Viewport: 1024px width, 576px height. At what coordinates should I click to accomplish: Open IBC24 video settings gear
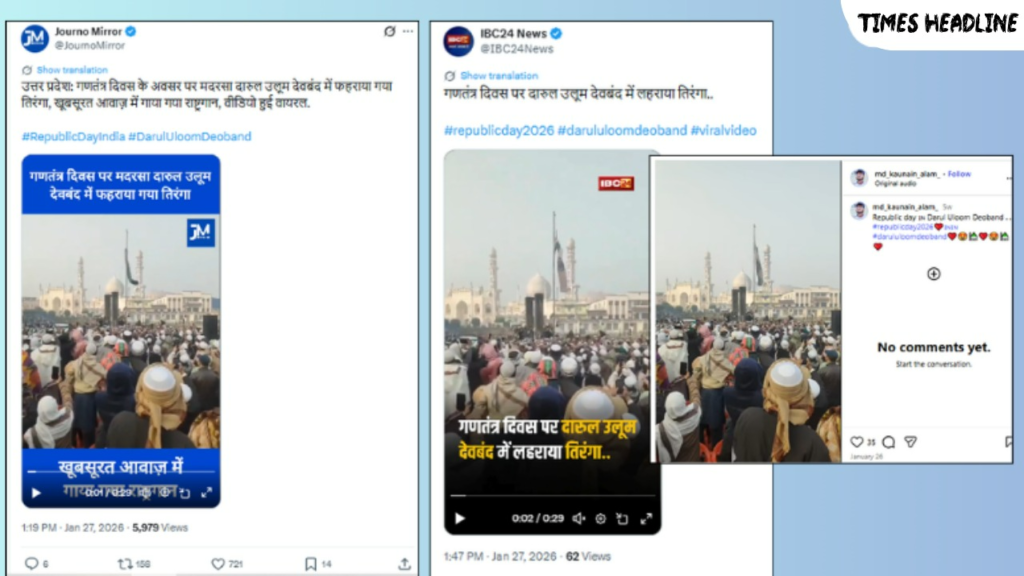[601, 519]
